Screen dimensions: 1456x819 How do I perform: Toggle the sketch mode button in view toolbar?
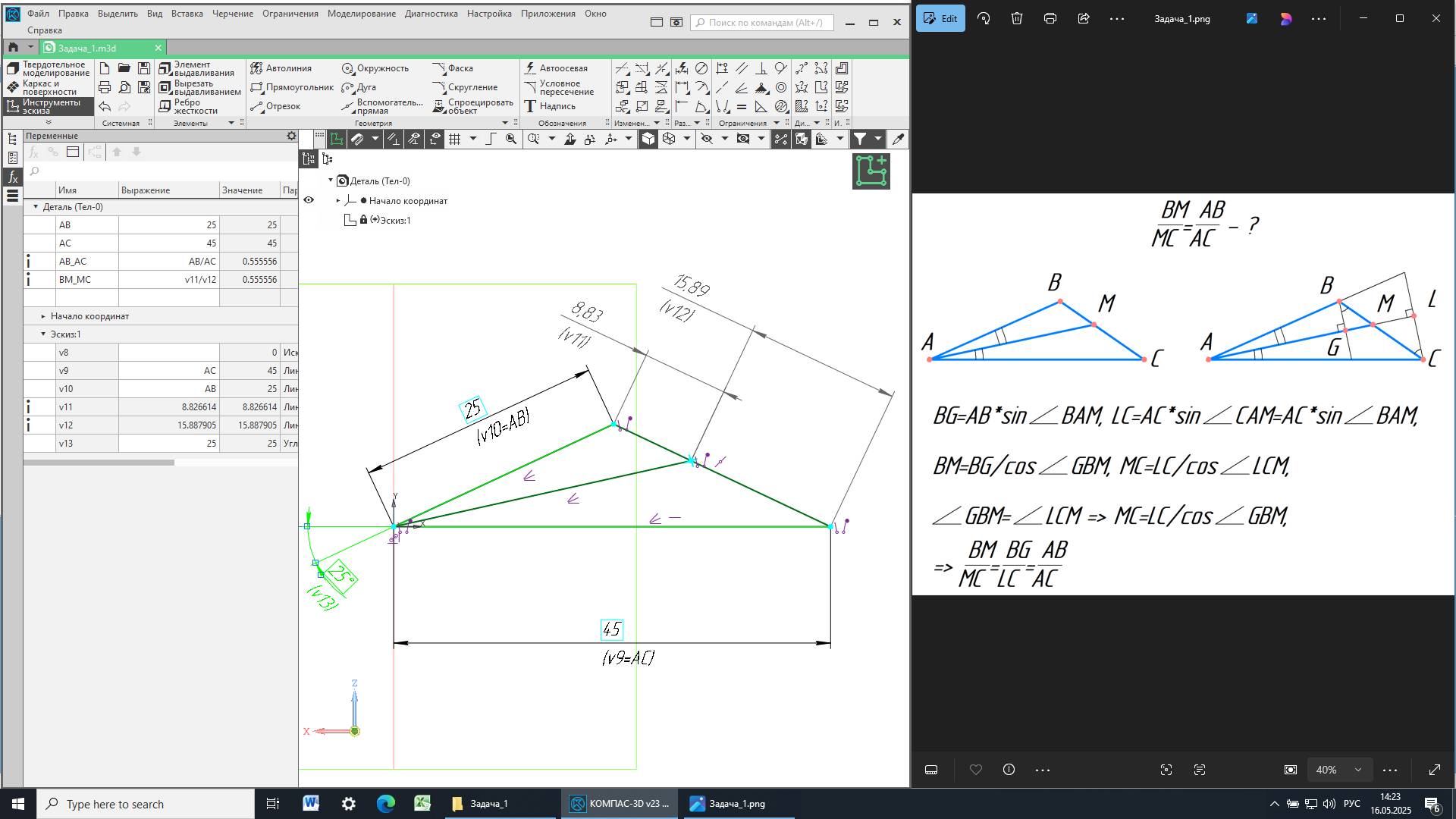coord(337,139)
